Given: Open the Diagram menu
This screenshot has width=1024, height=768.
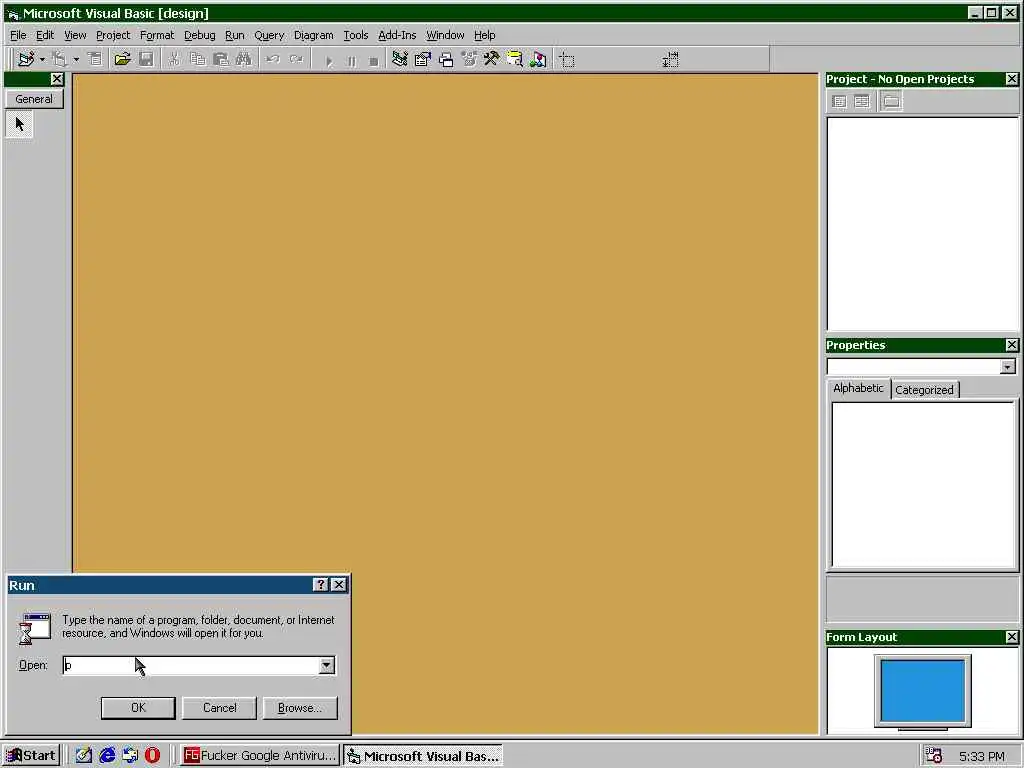Looking at the screenshot, I should pos(313,35).
